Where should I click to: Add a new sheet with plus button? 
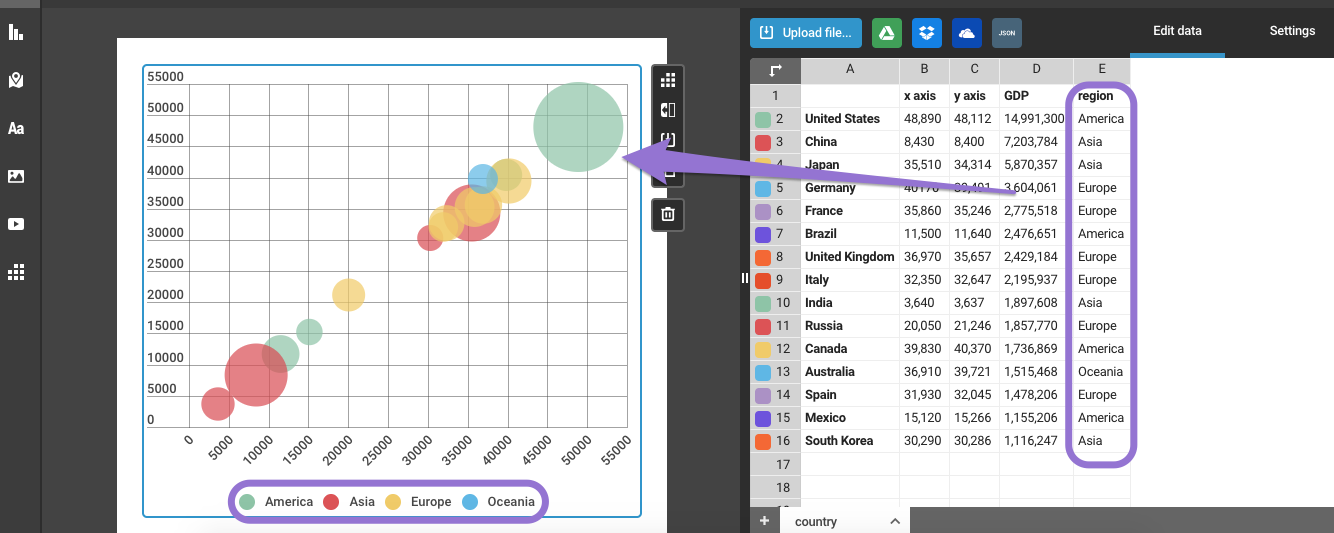pos(764,521)
